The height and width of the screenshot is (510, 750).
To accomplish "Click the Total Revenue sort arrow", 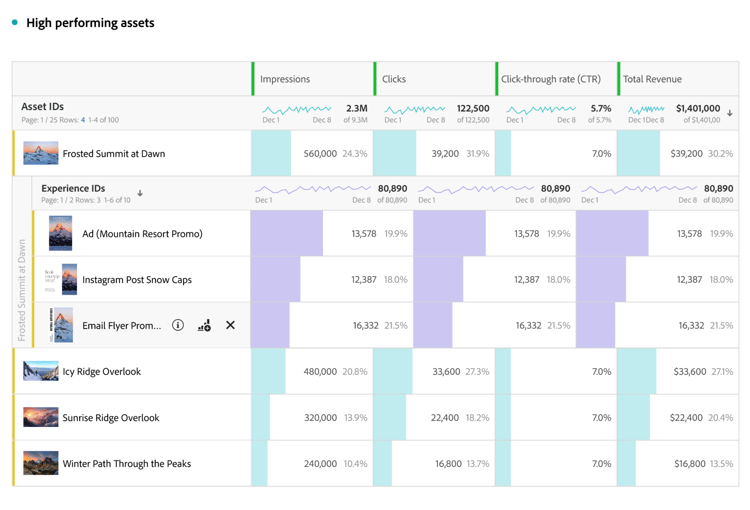I will [x=730, y=113].
